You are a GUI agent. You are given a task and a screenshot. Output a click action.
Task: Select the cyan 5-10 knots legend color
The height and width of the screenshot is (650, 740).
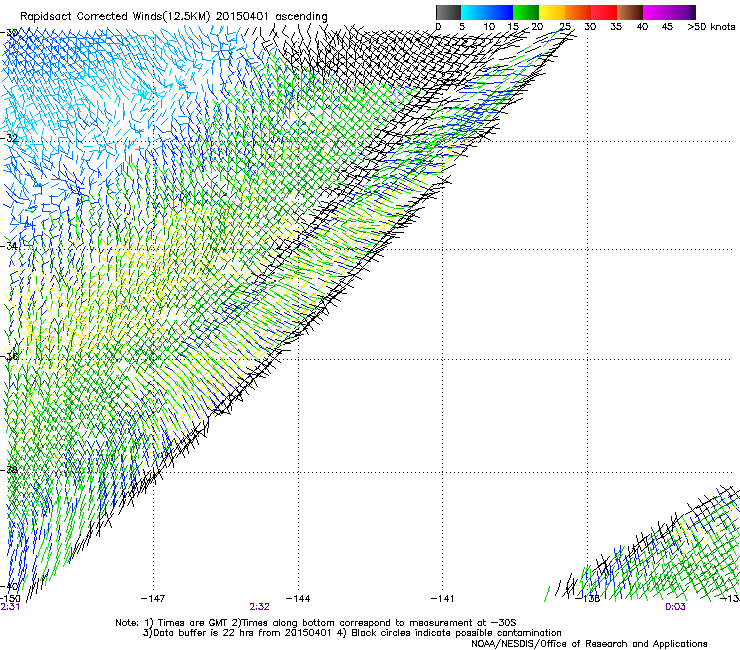coord(474,12)
